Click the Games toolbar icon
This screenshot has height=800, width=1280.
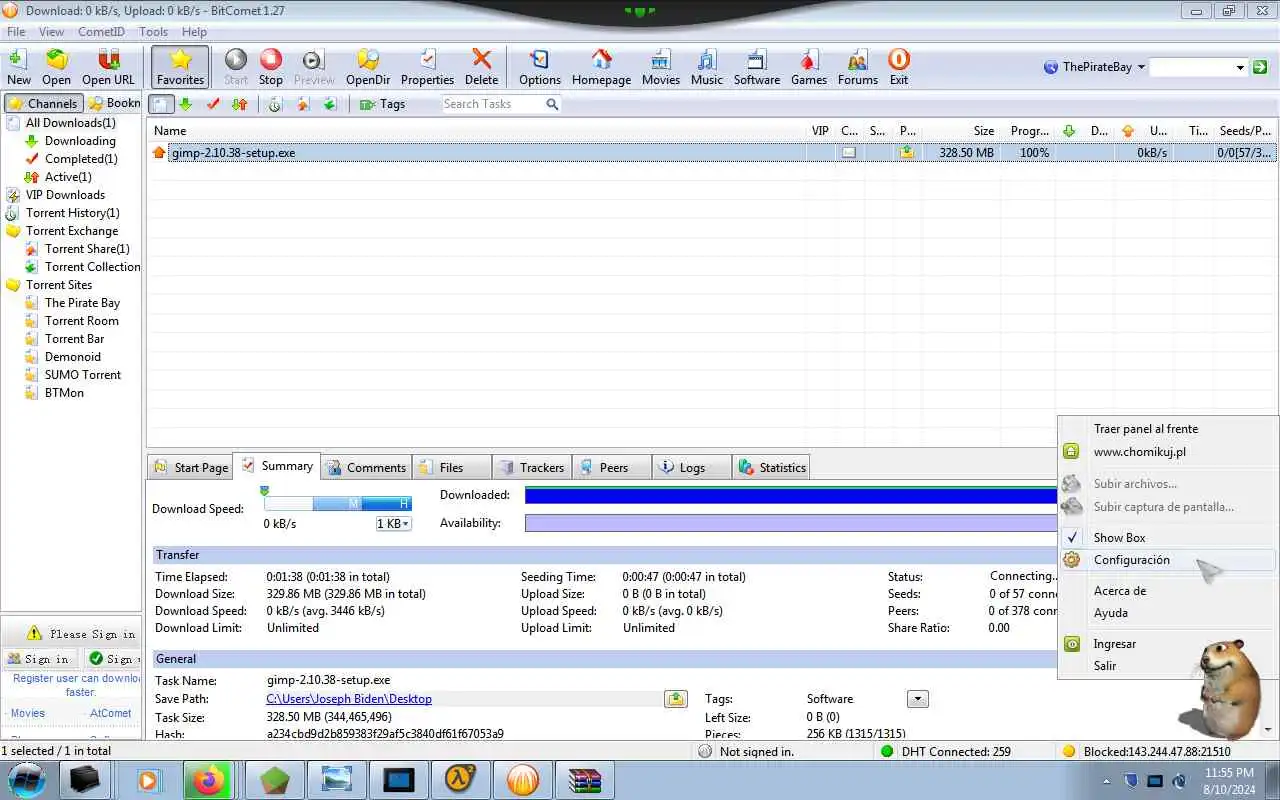tap(809, 68)
